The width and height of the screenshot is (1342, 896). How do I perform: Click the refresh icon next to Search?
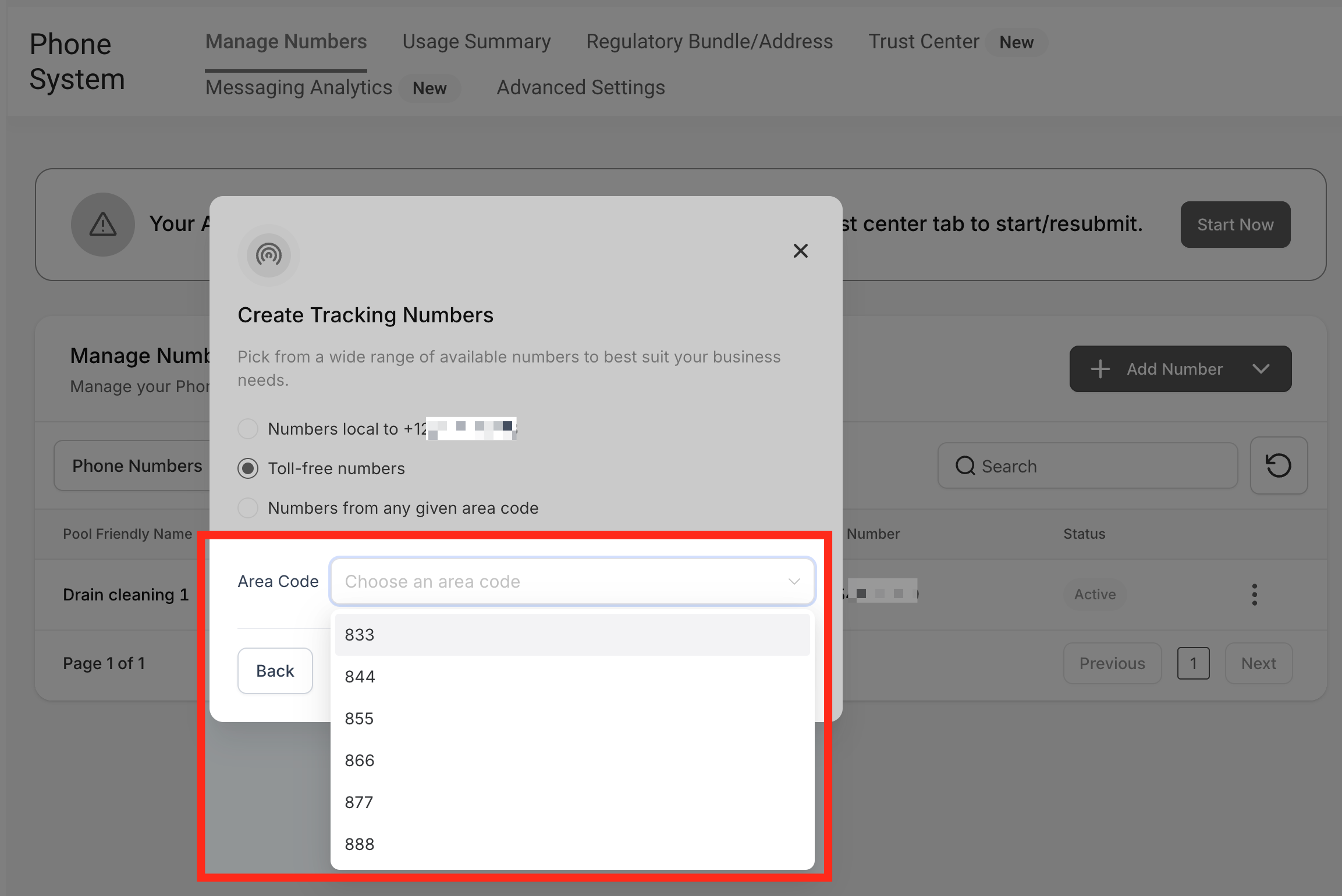(1279, 465)
